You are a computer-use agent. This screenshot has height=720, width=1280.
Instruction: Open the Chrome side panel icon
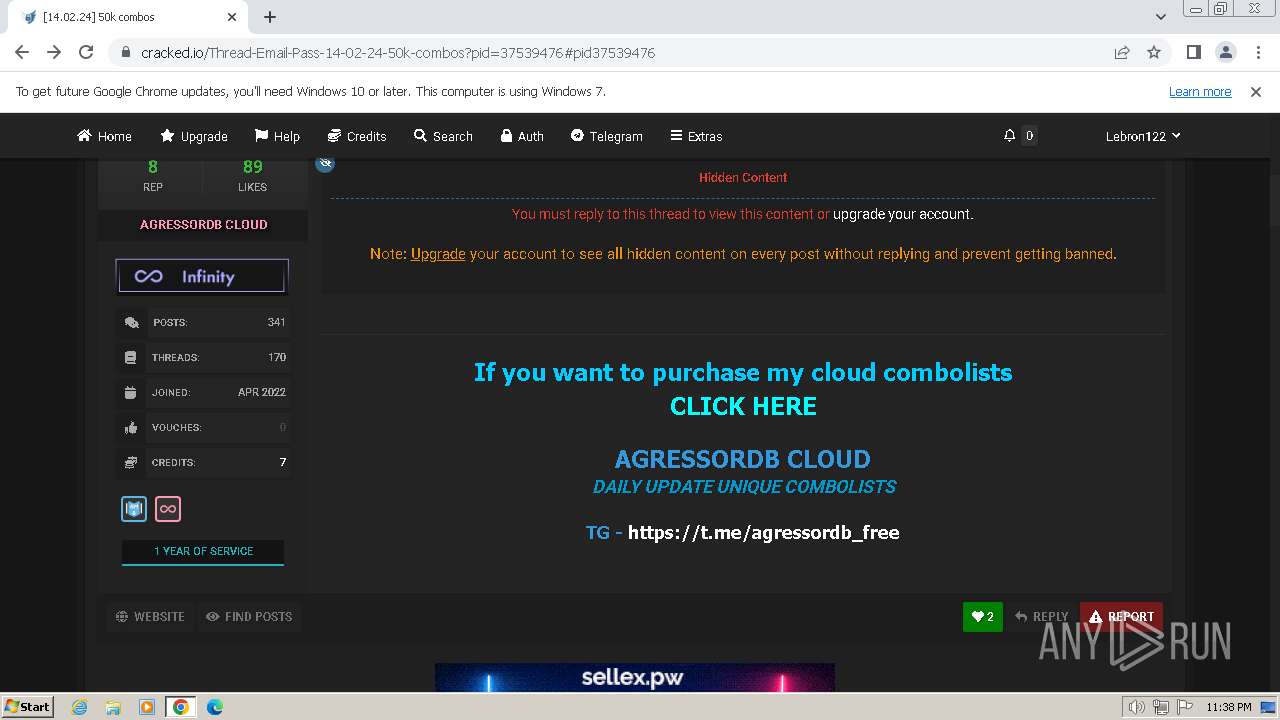coord(1193,52)
